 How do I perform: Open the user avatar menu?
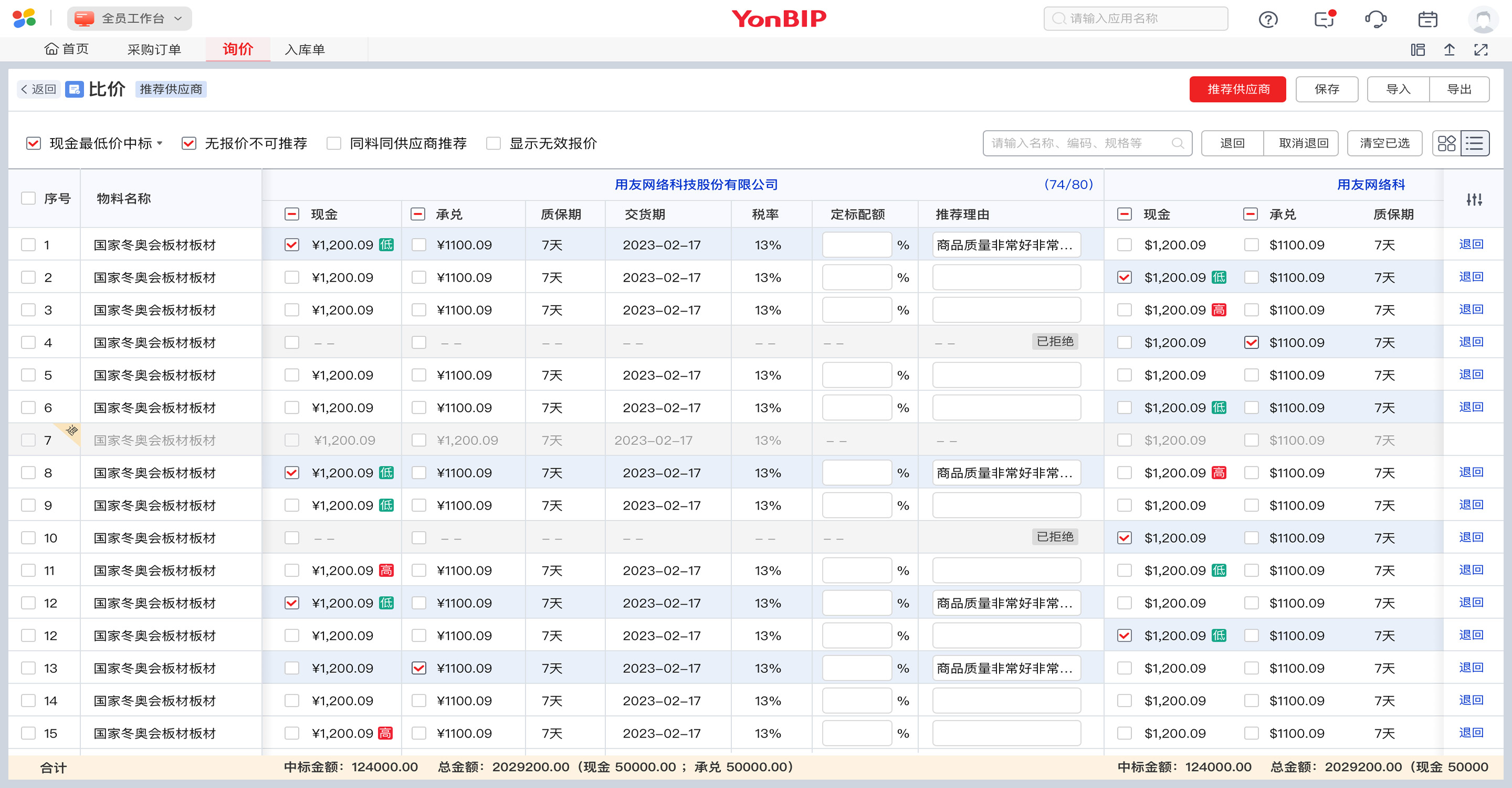(1483, 19)
